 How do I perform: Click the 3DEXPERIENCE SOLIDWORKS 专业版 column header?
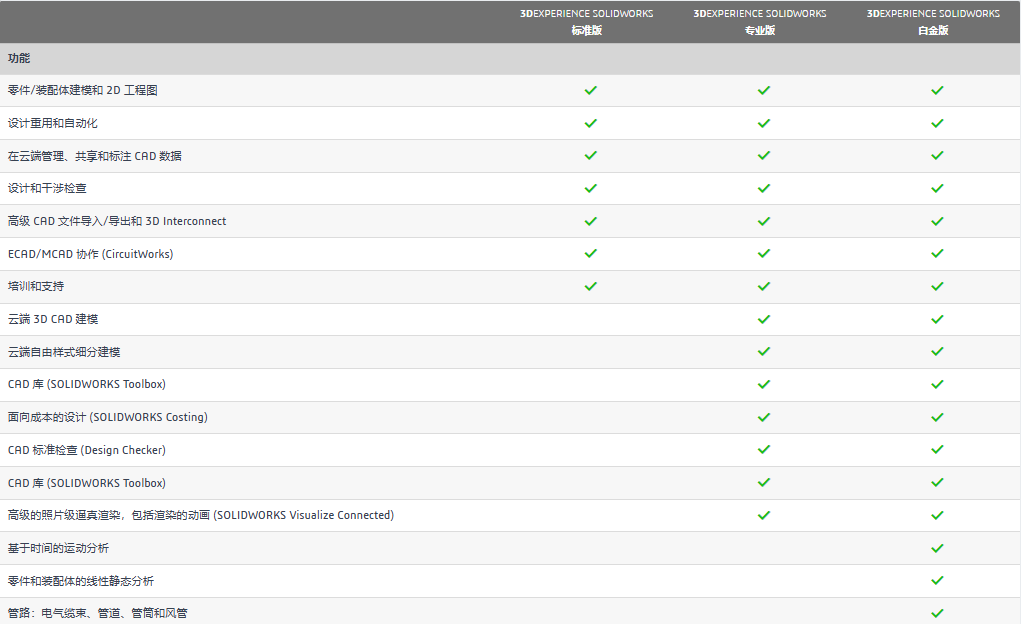(x=760, y=21)
